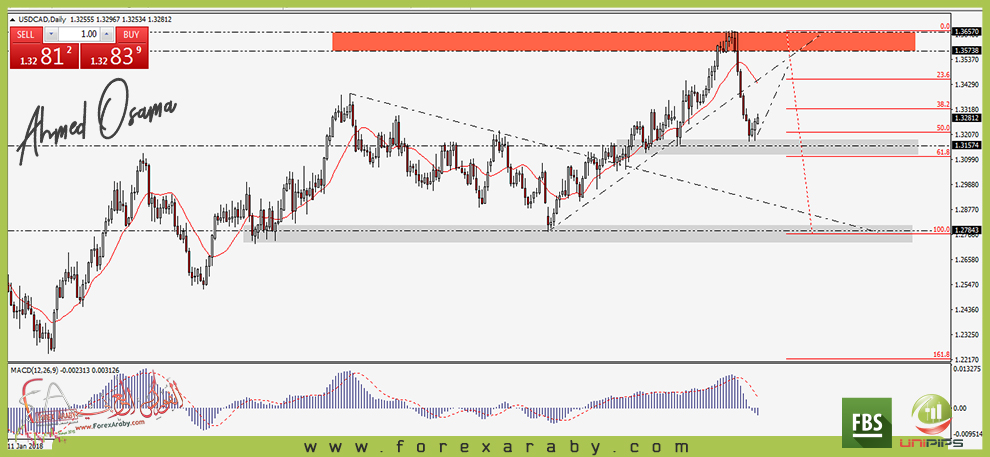Click the 1.00 volume input field
This screenshot has height=457, width=990.
pyautogui.click(x=78, y=34)
